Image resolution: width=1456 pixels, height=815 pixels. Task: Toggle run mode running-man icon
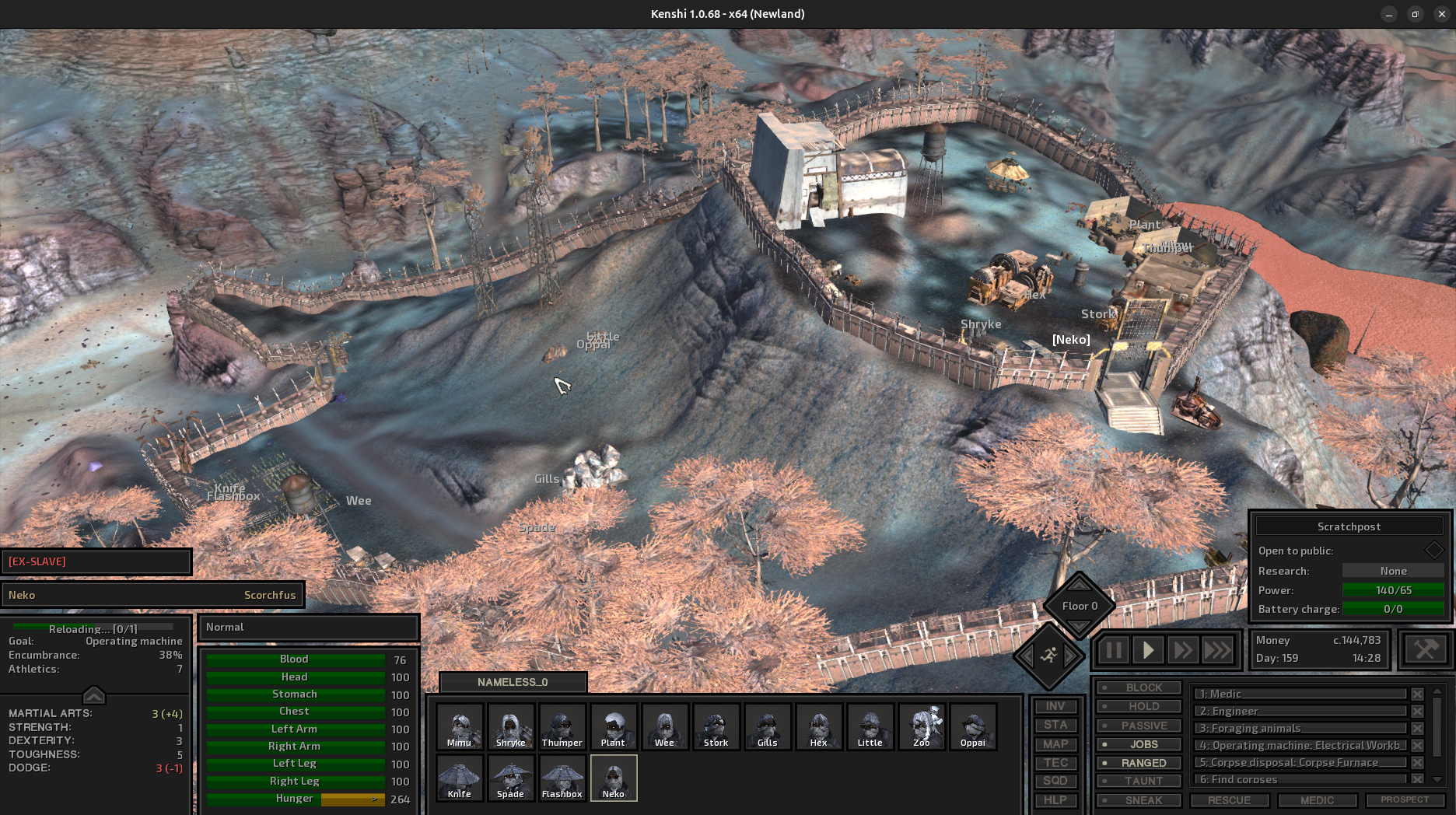pyautogui.click(x=1048, y=656)
